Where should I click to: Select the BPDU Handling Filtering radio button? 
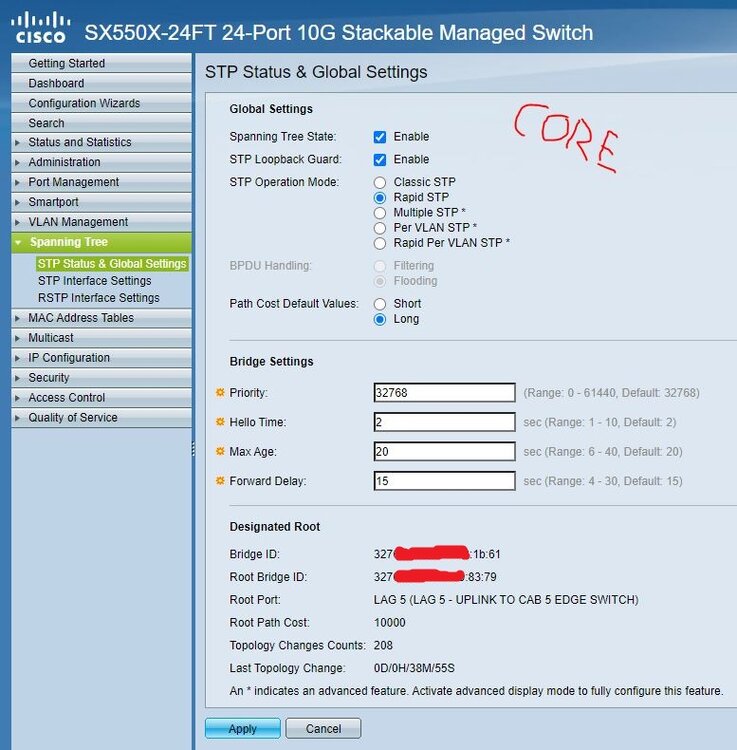click(380, 266)
